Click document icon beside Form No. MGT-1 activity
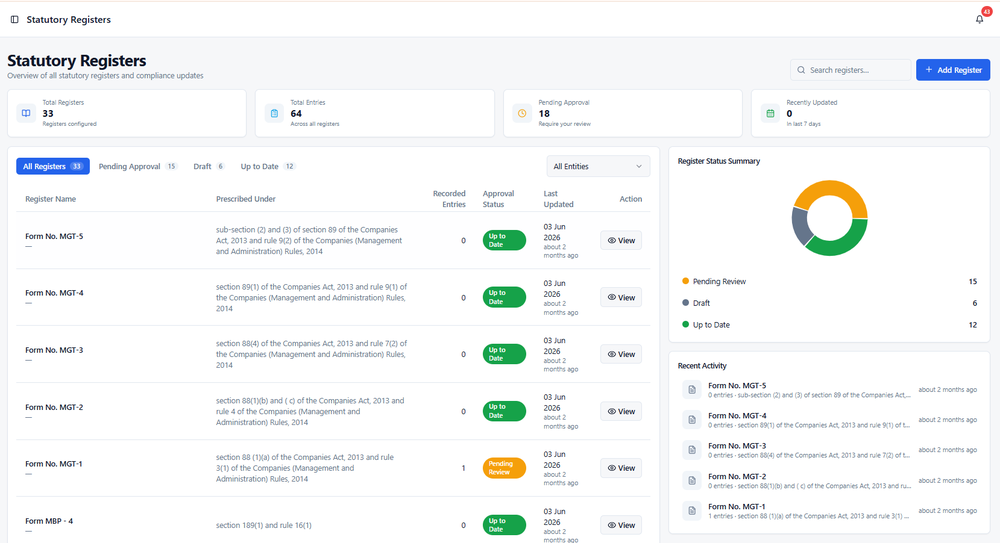This screenshot has width=1000, height=543. click(x=692, y=510)
